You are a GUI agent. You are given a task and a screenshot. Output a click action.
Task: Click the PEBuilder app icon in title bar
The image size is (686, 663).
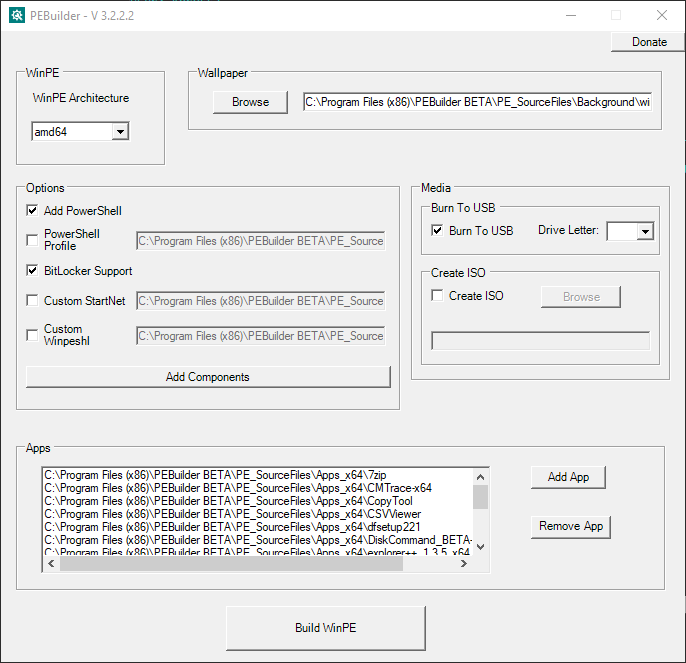(x=17, y=15)
